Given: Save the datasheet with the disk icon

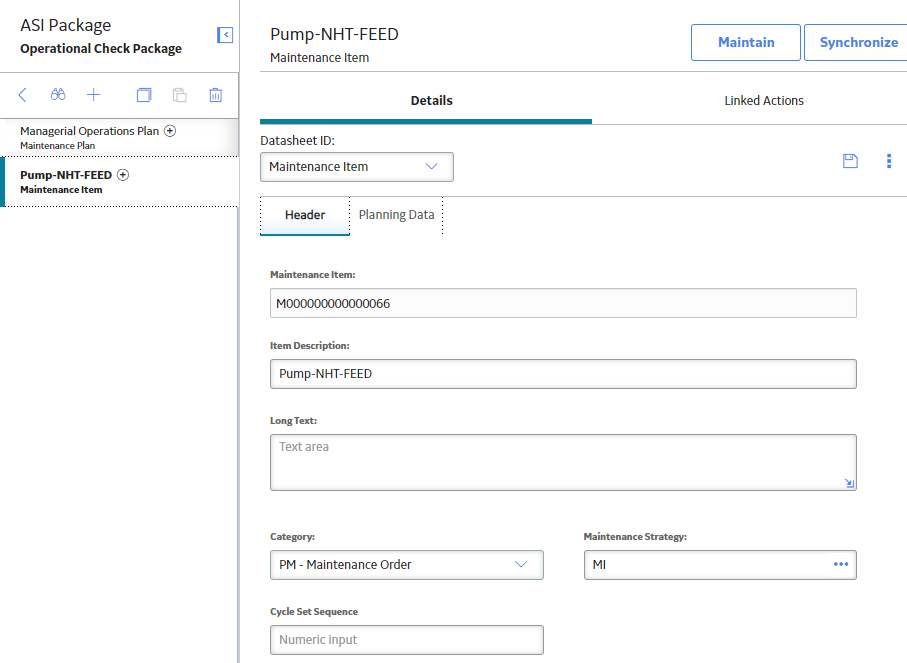Looking at the screenshot, I should click(x=850, y=161).
